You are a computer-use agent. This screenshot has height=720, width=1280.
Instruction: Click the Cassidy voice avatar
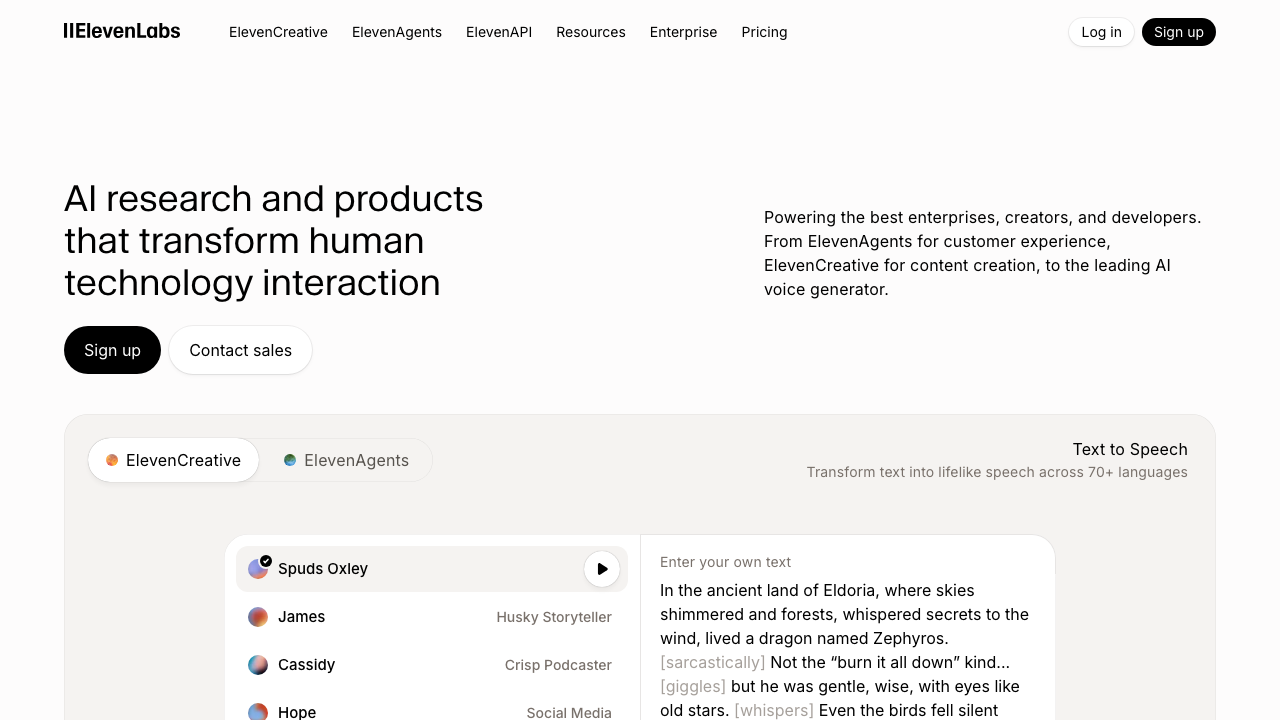(257, 665)
